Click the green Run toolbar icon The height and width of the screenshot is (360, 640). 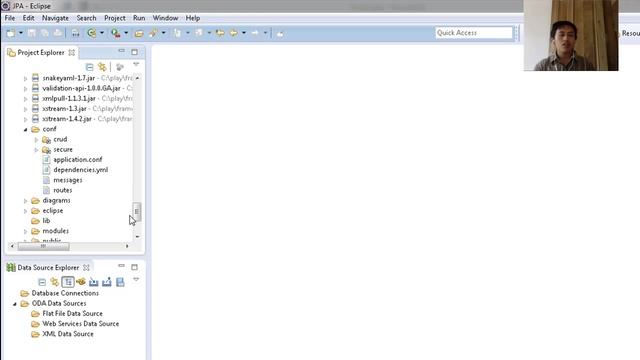92,33
